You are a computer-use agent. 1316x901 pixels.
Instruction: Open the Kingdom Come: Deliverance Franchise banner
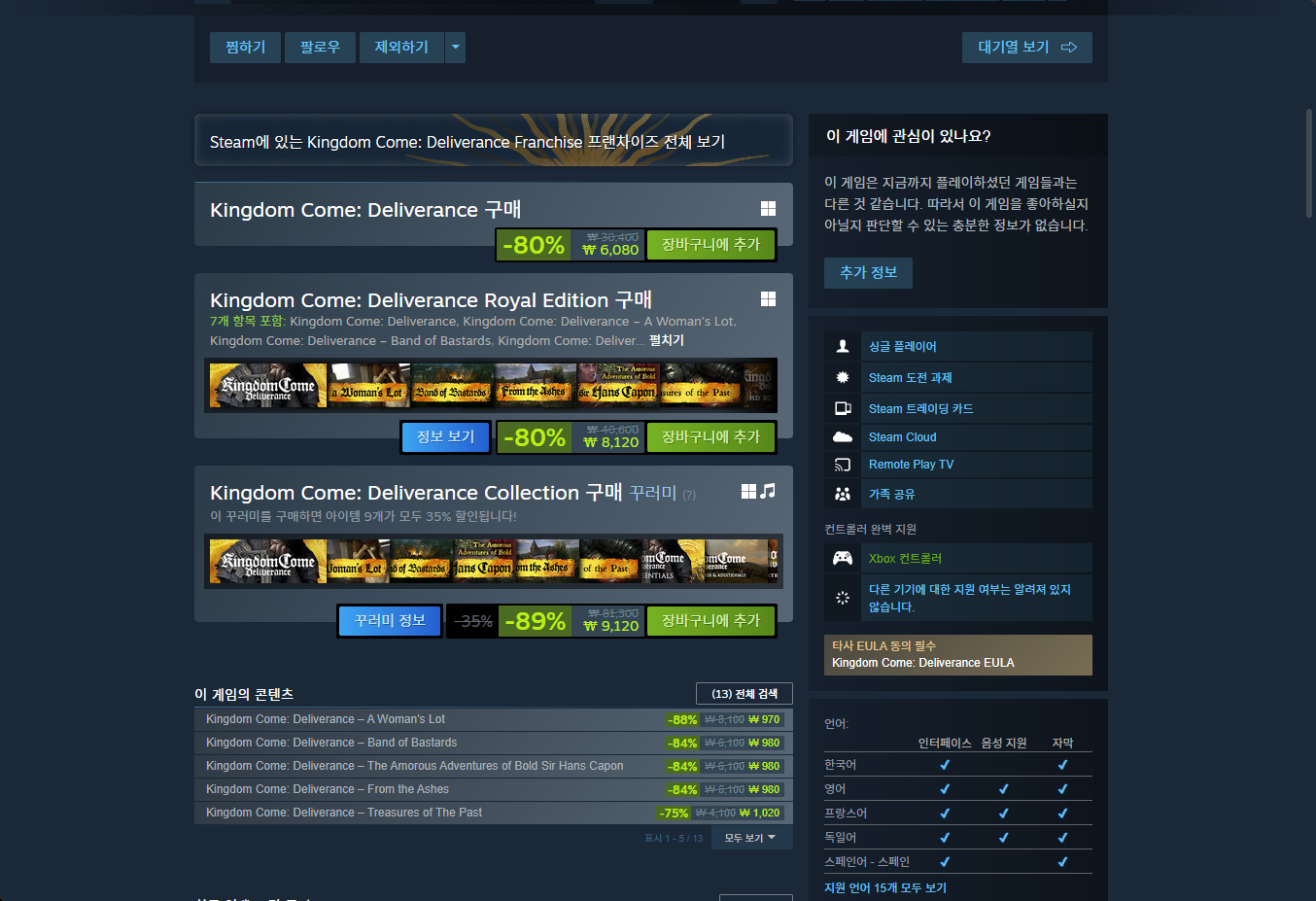tap(494, 141)
